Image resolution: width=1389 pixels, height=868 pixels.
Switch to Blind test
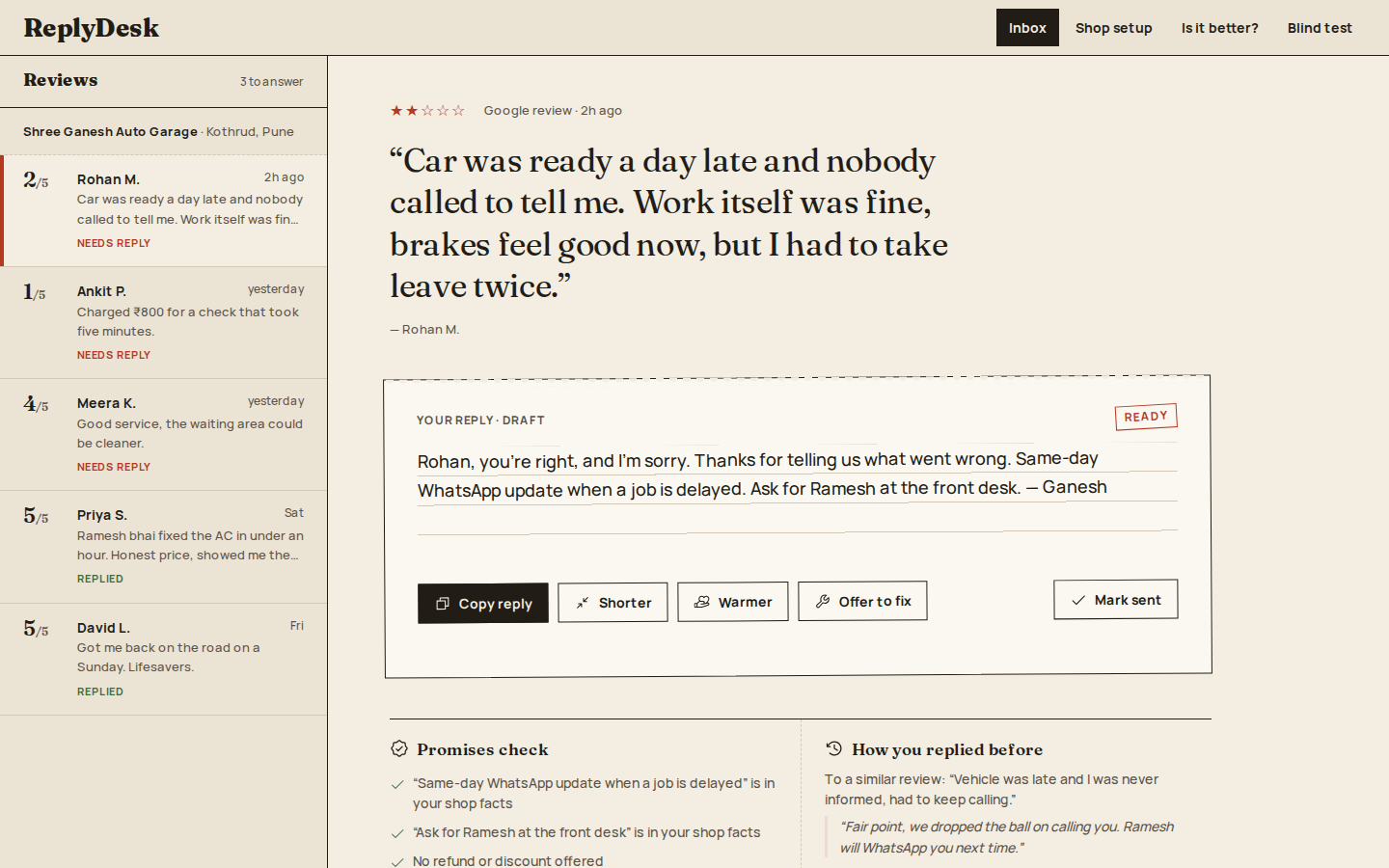coord(1320,28)
